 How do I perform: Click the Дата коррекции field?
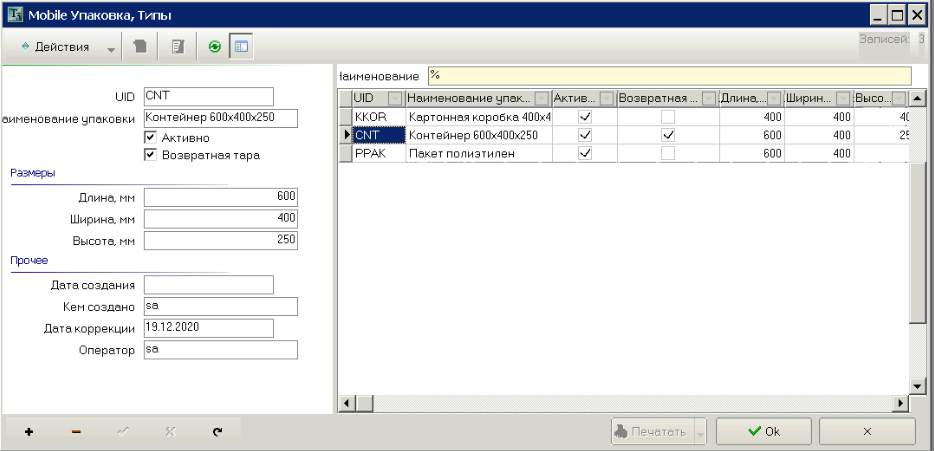click(208, 328)
